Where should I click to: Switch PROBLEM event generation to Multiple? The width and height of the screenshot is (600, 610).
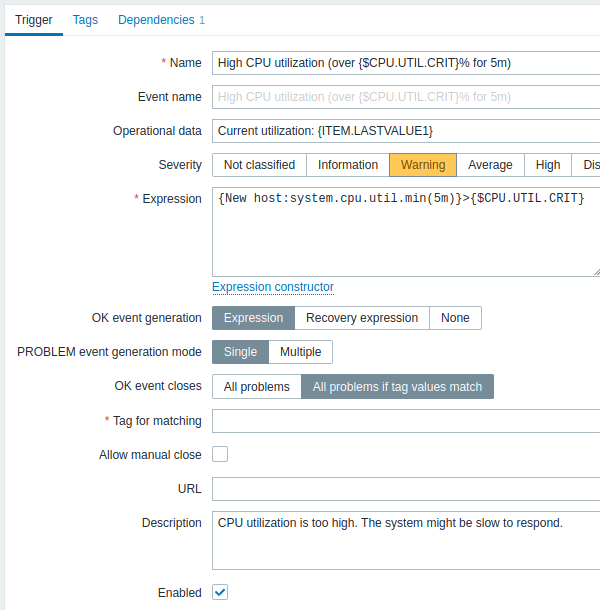point(300,352)
